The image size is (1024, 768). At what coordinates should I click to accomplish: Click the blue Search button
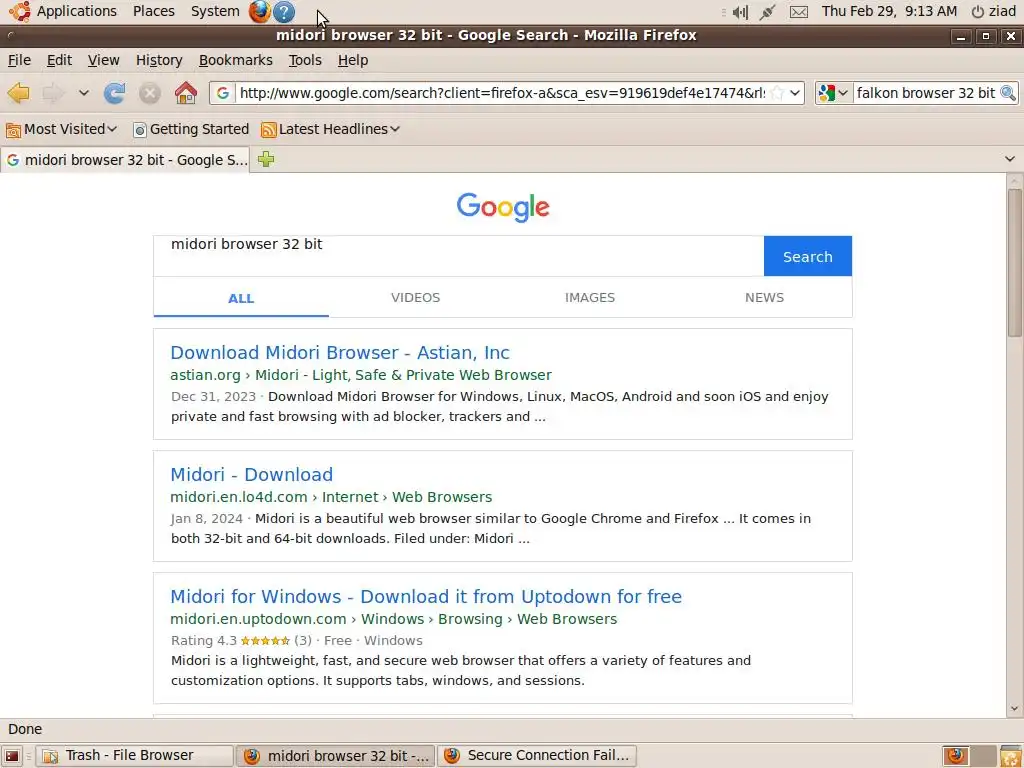(x=808, y=256)
